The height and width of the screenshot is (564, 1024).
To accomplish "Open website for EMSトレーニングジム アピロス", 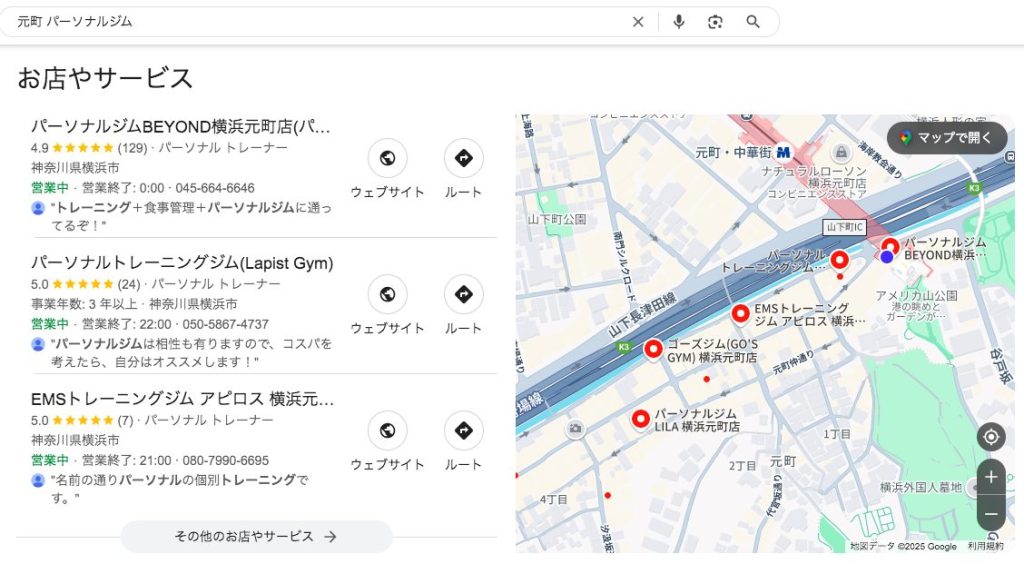I will tap(387, 430).
